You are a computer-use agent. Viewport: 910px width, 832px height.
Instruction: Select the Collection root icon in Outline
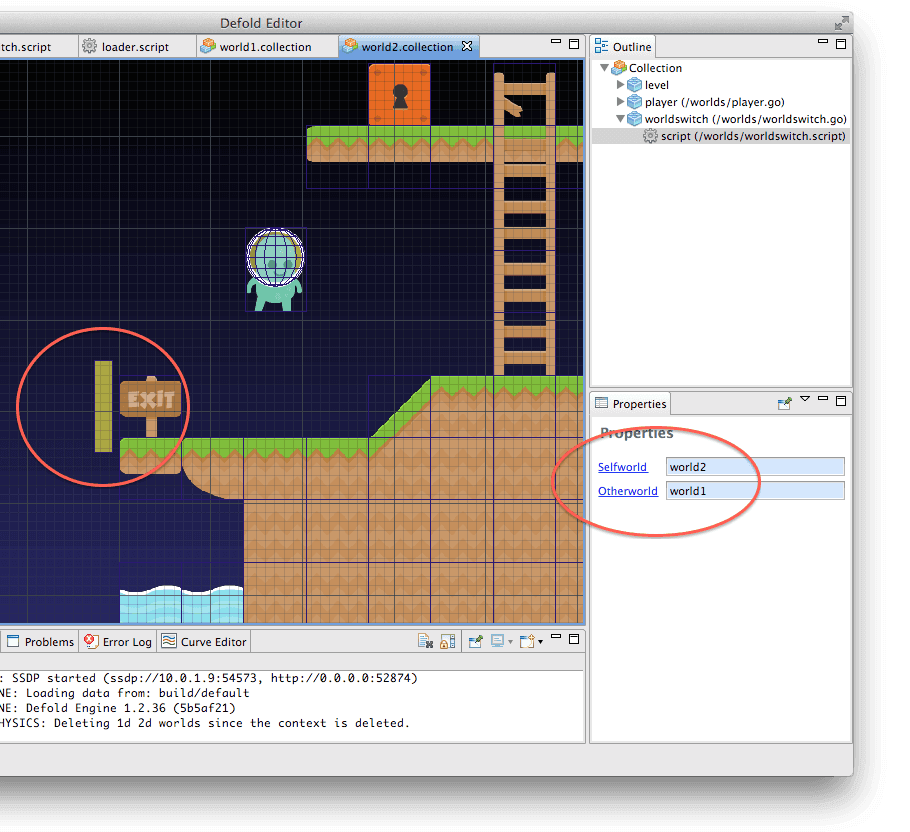point(619,68)
